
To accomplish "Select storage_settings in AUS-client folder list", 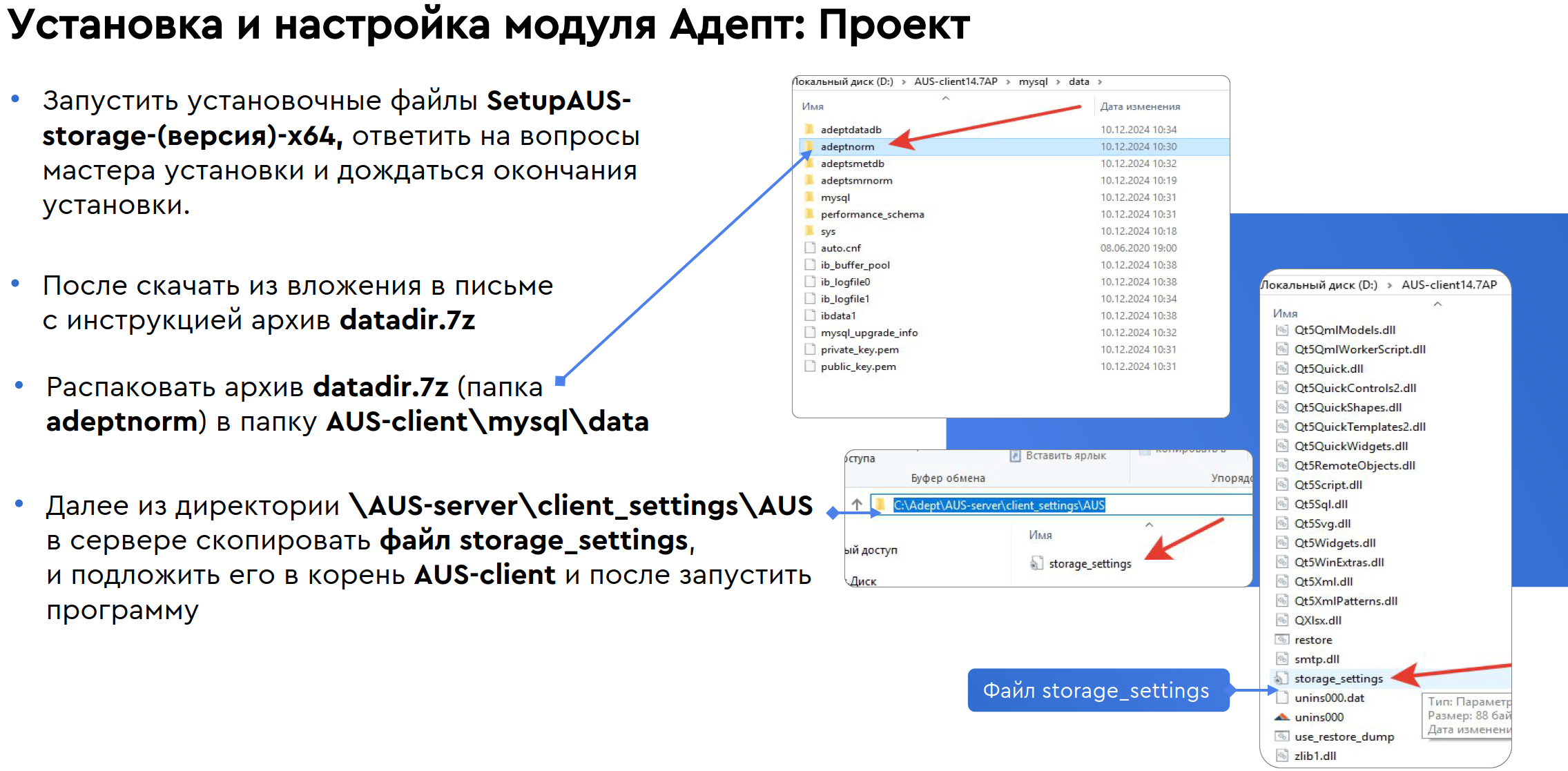I will [x=1338, y=679].
